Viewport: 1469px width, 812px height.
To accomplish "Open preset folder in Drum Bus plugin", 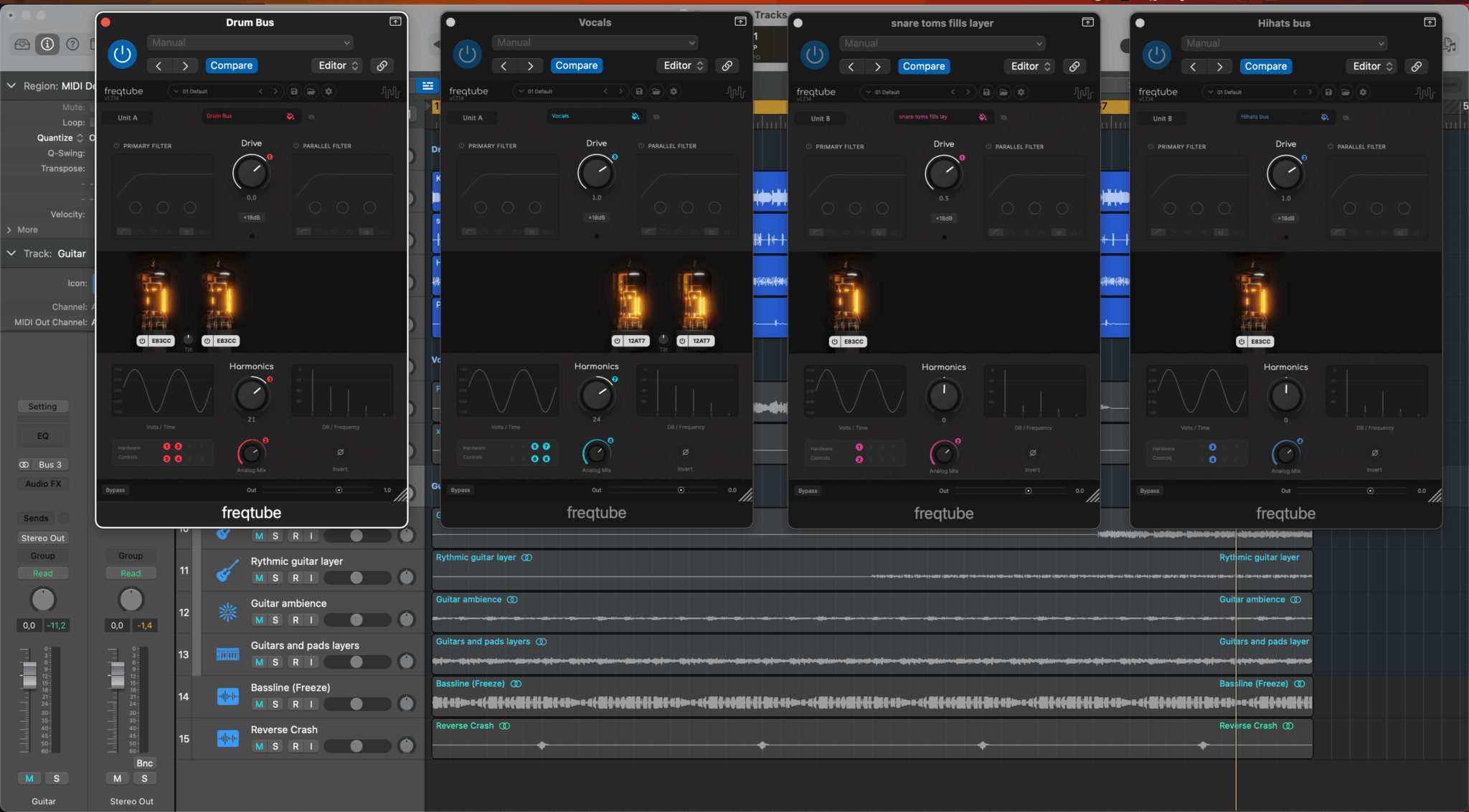I will point(311,92).
